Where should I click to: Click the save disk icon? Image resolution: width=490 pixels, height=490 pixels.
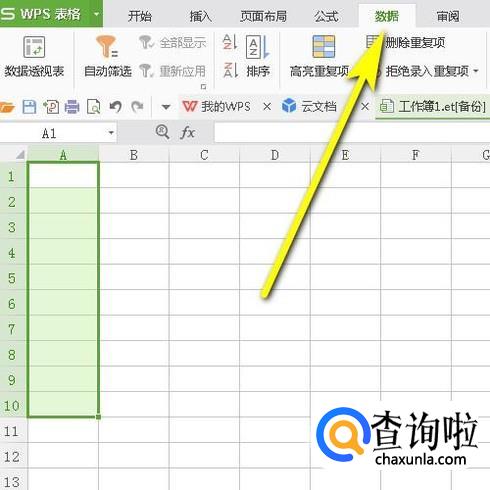point(29,107)
